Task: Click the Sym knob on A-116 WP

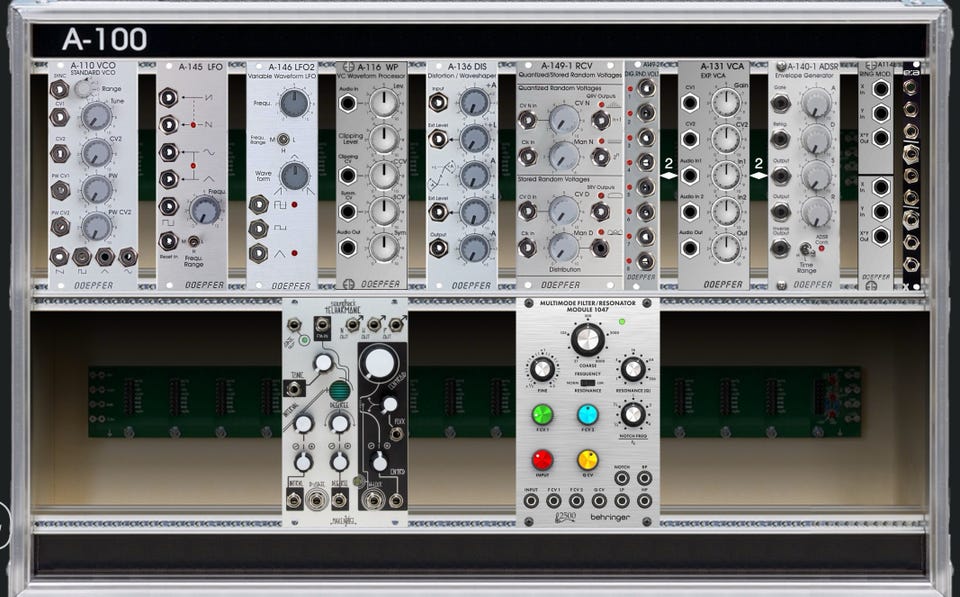Action: [x=384, y=248]
